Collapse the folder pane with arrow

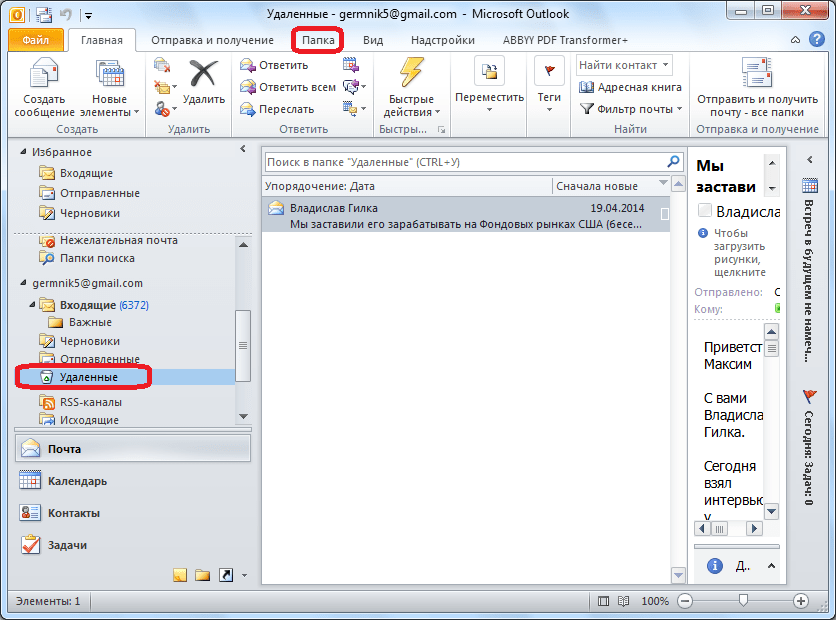242,149
